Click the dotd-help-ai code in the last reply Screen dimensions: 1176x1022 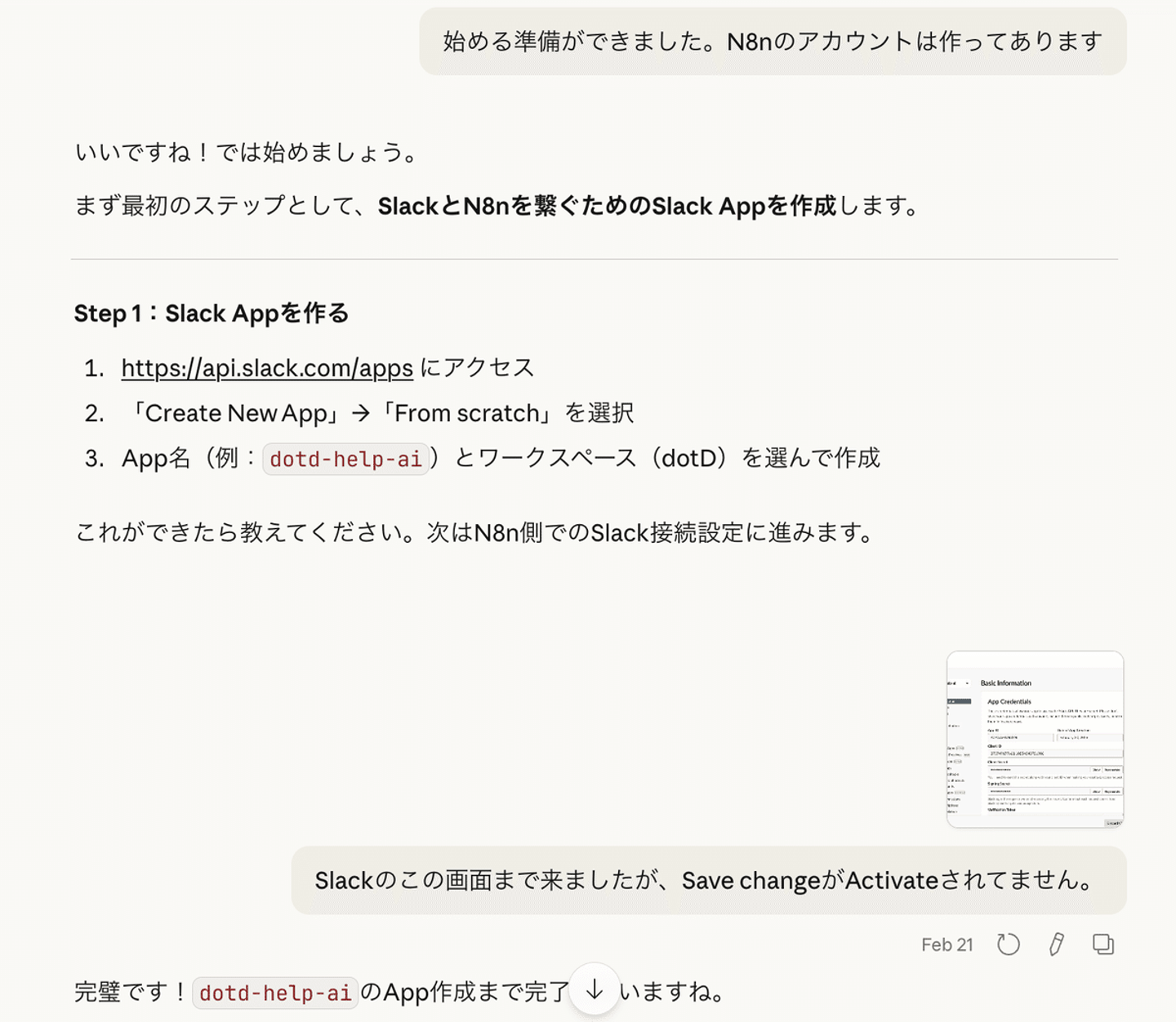click(275, 993)
